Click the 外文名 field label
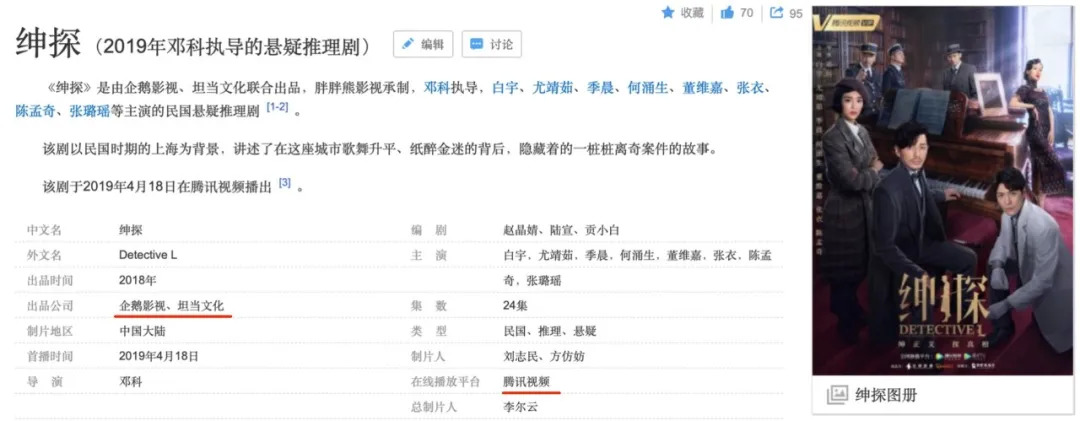Screen dimensions: 1080x421 (43, 255)
